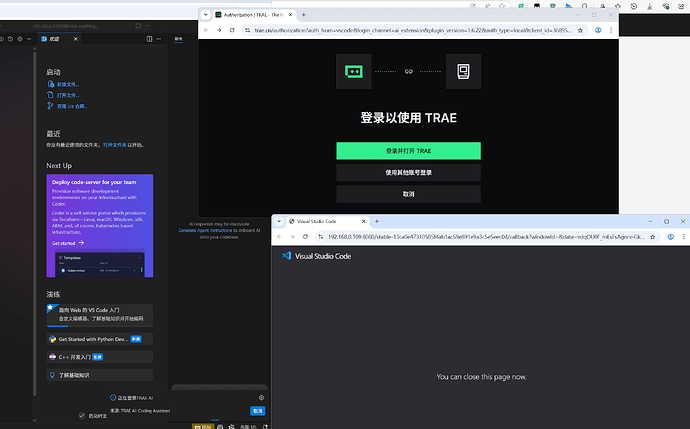Image resolution: width=690 pixels, height=429 pixels.
Task: Reload the Visual Studio Code callback page
Action: coord(305,237)
